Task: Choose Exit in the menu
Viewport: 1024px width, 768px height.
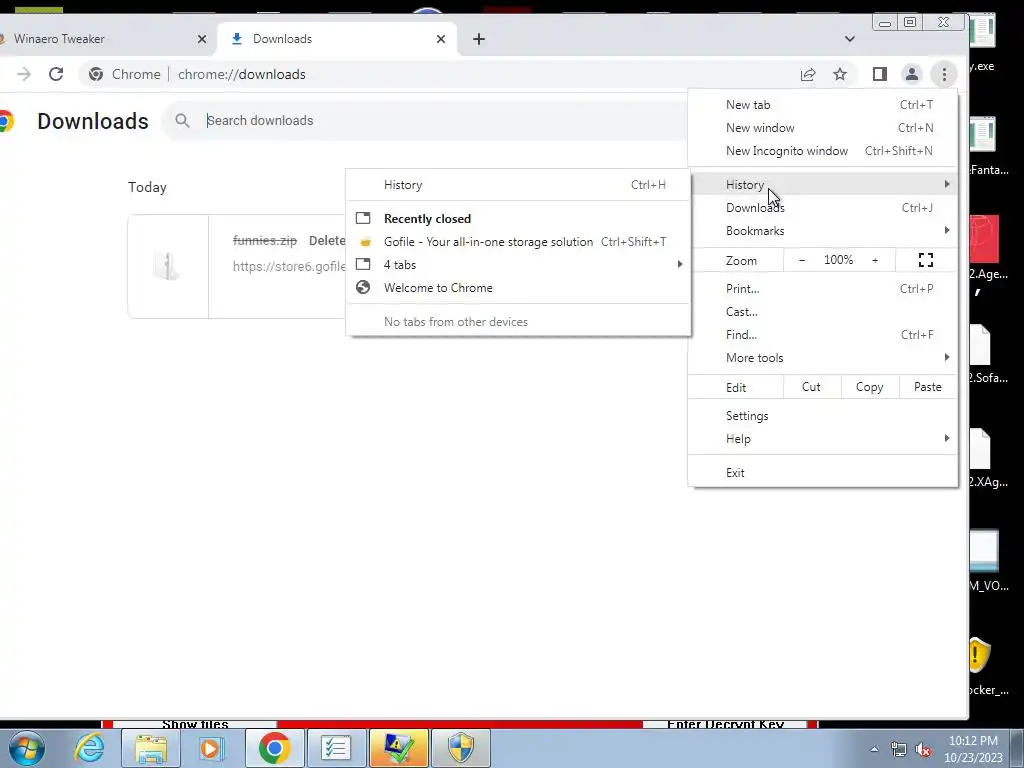Action: point(823,473)
